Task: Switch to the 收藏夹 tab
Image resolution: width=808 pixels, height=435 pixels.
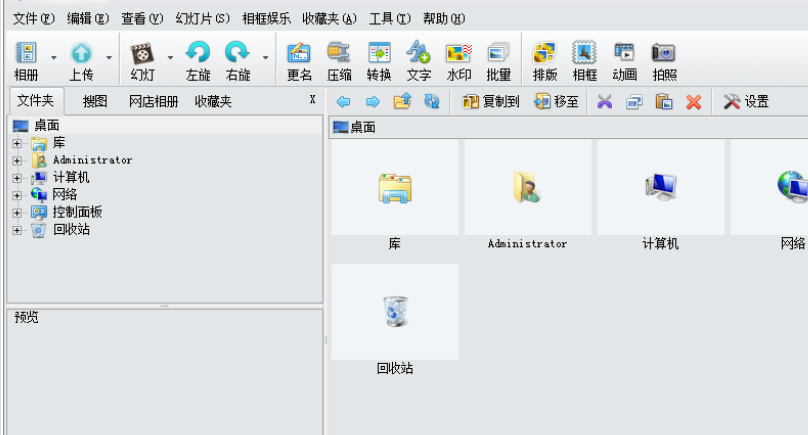Action: pos(213,102)
